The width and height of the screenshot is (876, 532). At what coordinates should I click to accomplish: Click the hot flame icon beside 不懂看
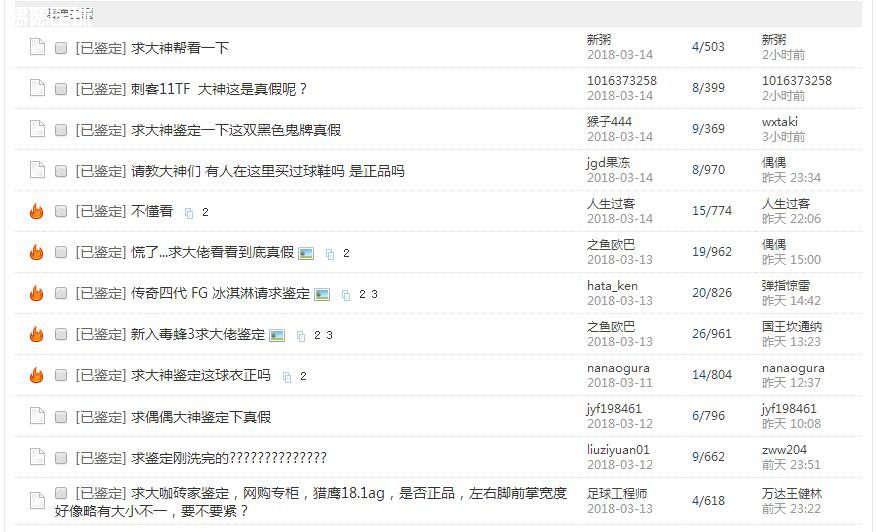click(x=37, y=211)
